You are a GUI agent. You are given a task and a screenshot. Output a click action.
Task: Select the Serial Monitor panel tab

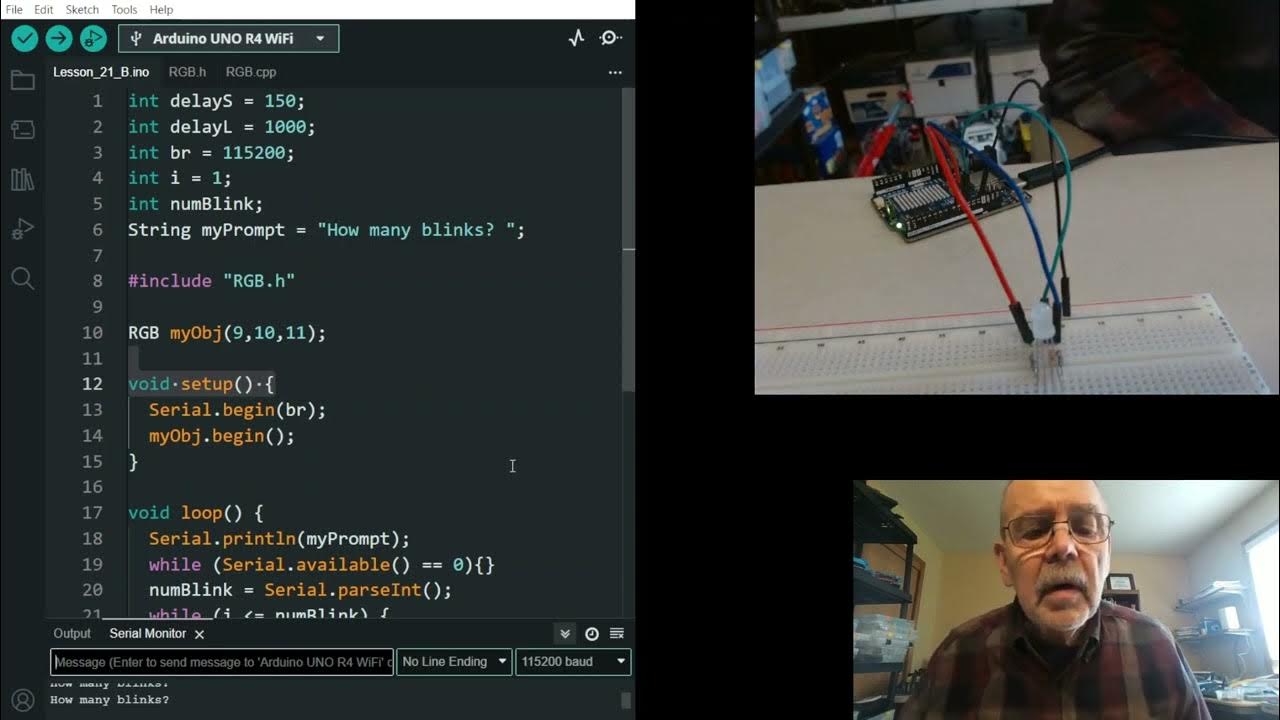tap(148, 633)
